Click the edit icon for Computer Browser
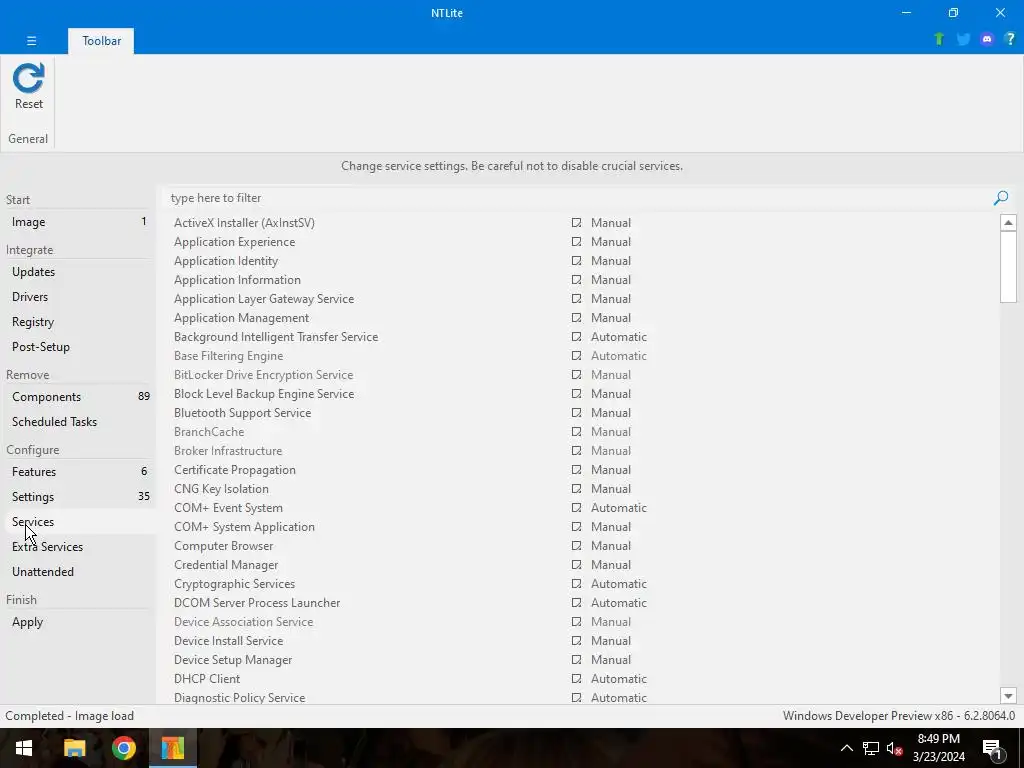 576,545
